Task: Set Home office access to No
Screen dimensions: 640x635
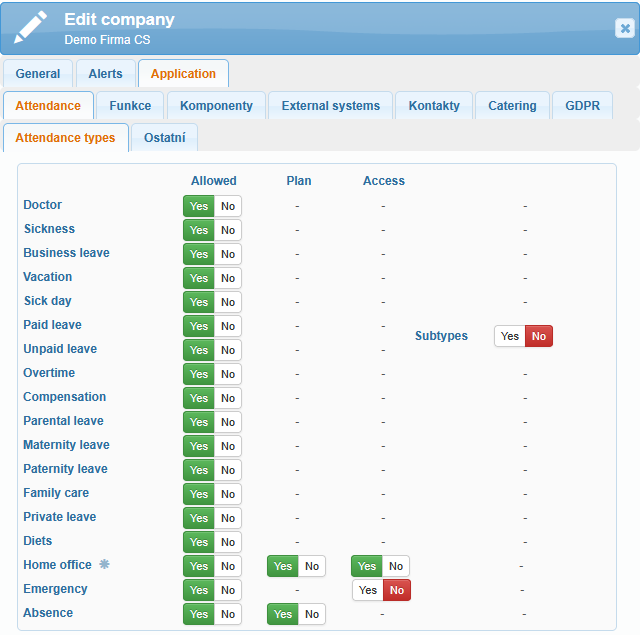Action: pyautogui.click(x=396, y=566)
